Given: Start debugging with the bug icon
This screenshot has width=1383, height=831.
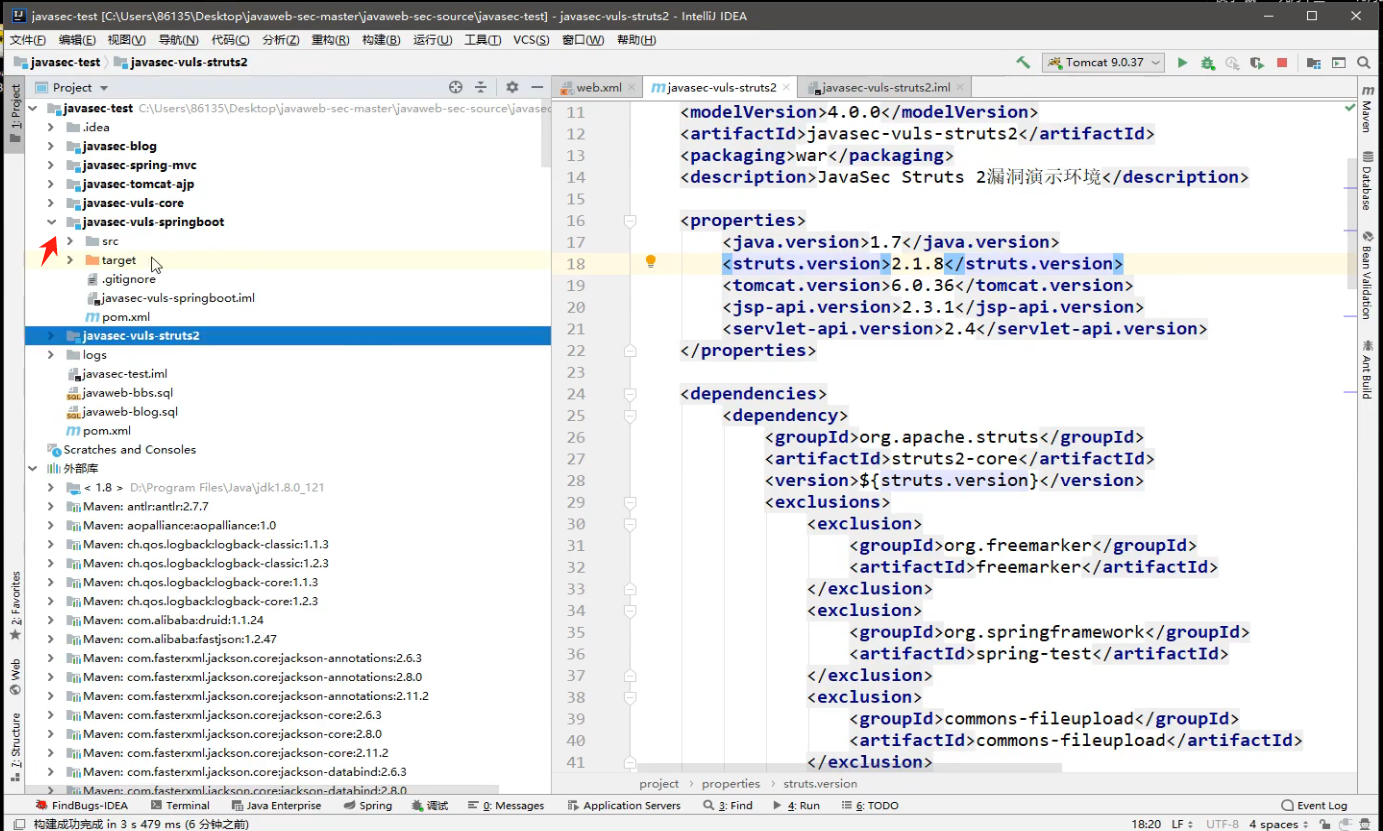Looking at the screenshot, I should point(1207,62).
